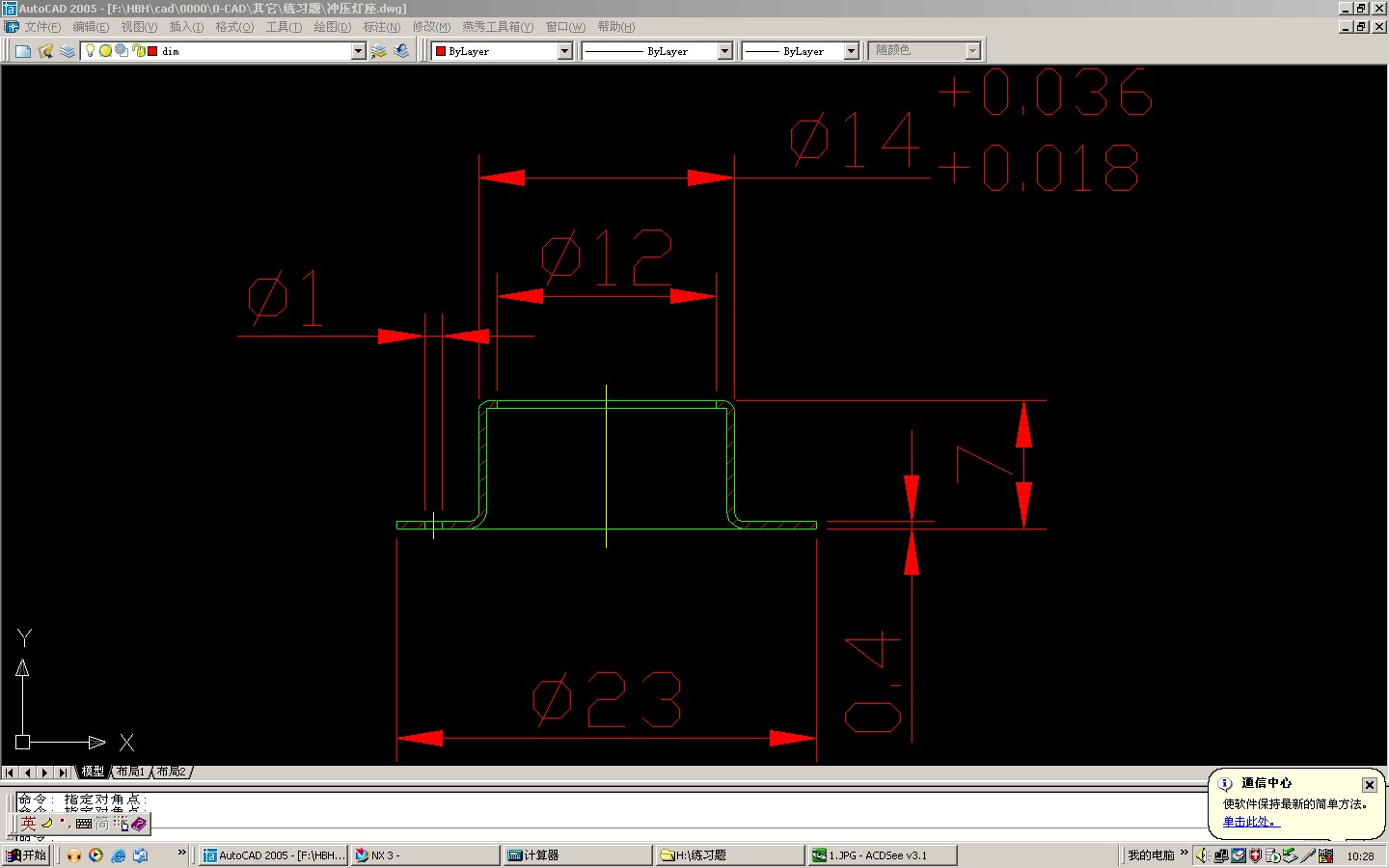Click the volume speaker tray icon
Image resolution: width=1389 pixels, height=868 pixels.
(1203, 855)
